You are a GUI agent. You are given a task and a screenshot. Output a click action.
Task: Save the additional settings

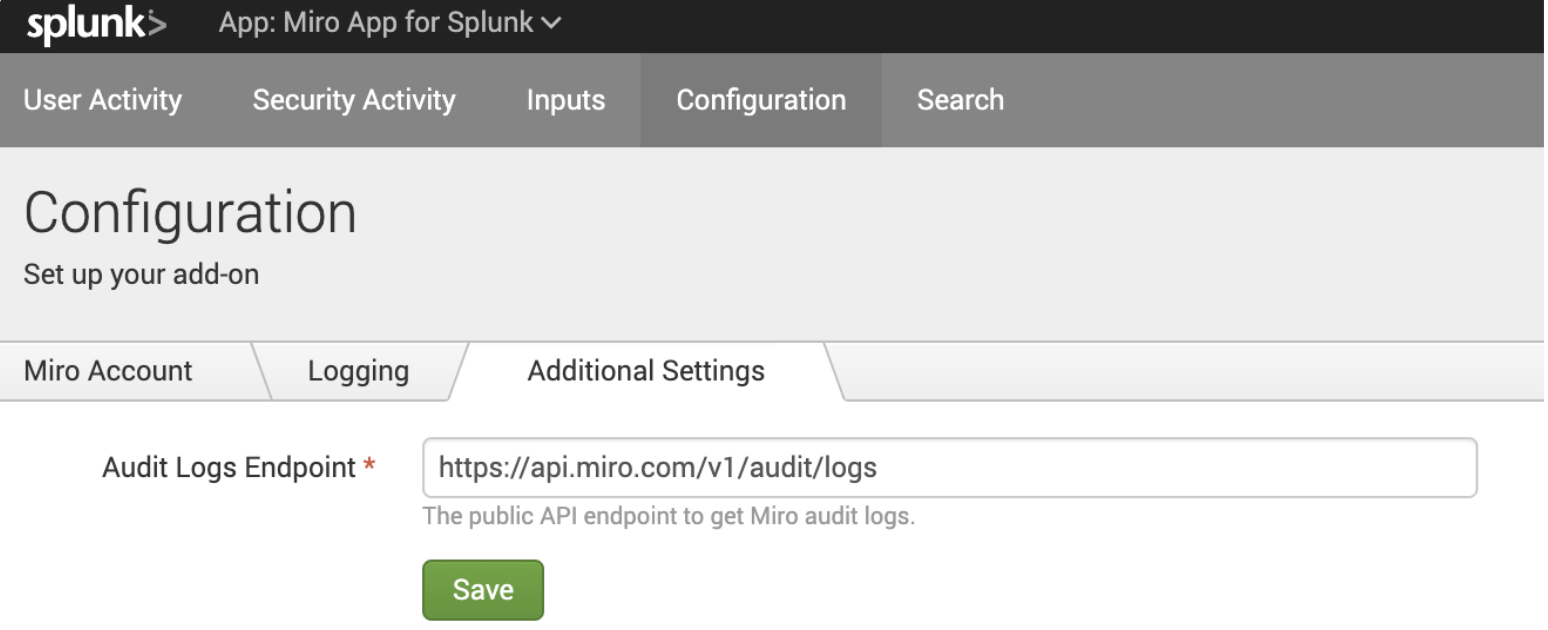pyautogui.click(x=483, y=590)
